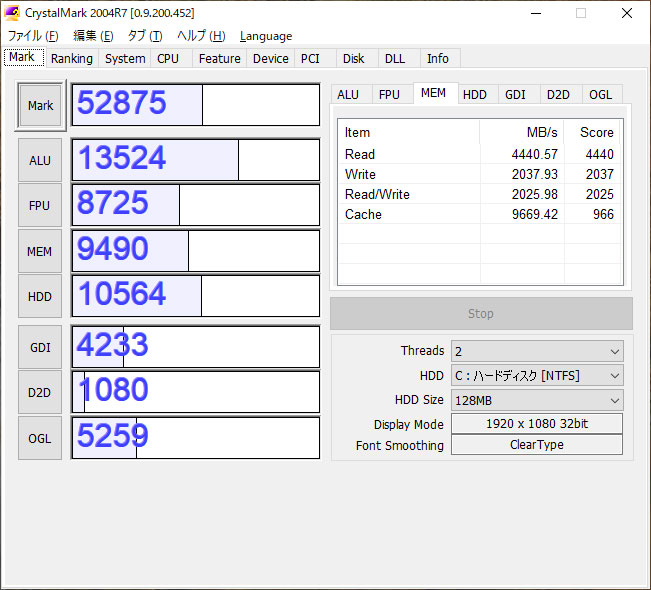Run the ALU benchmark button
651x590 pixels.
click(x=40, y=160)
